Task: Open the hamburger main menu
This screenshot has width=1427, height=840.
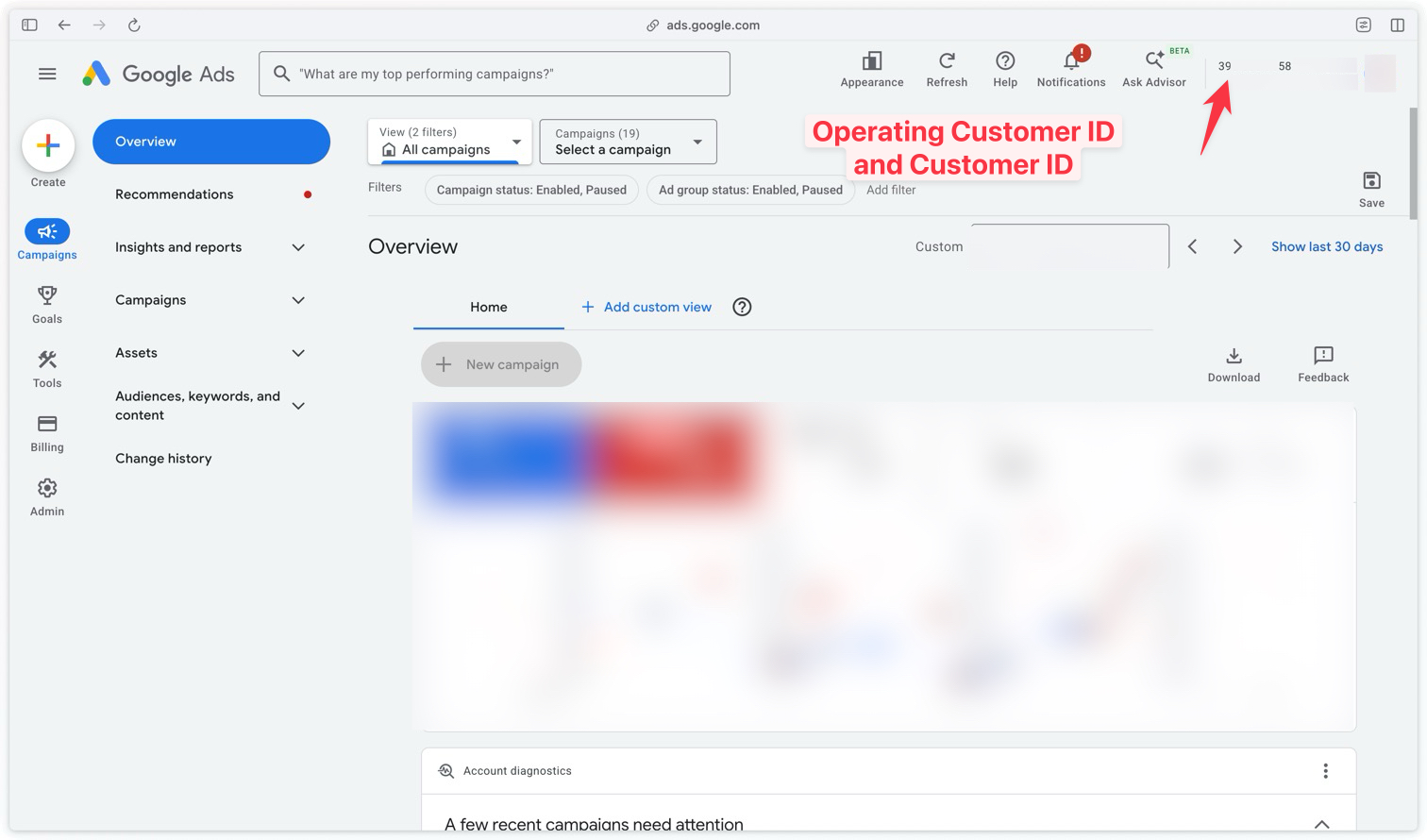Action: (x=47, y=74)
